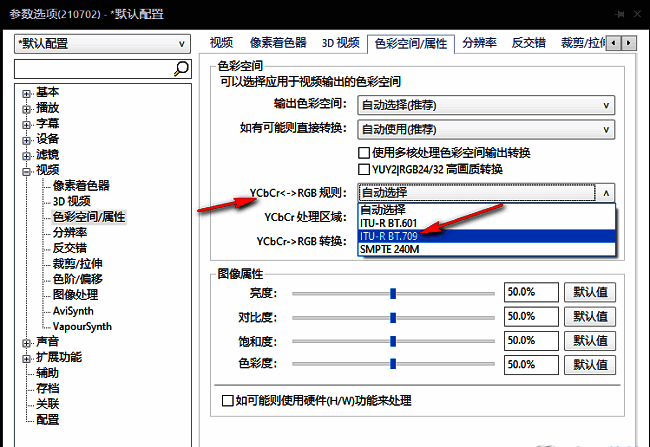
Task: Enable 使用多核处理色彩空间输出转换 checkbox
Action: (x=365, y=152)
